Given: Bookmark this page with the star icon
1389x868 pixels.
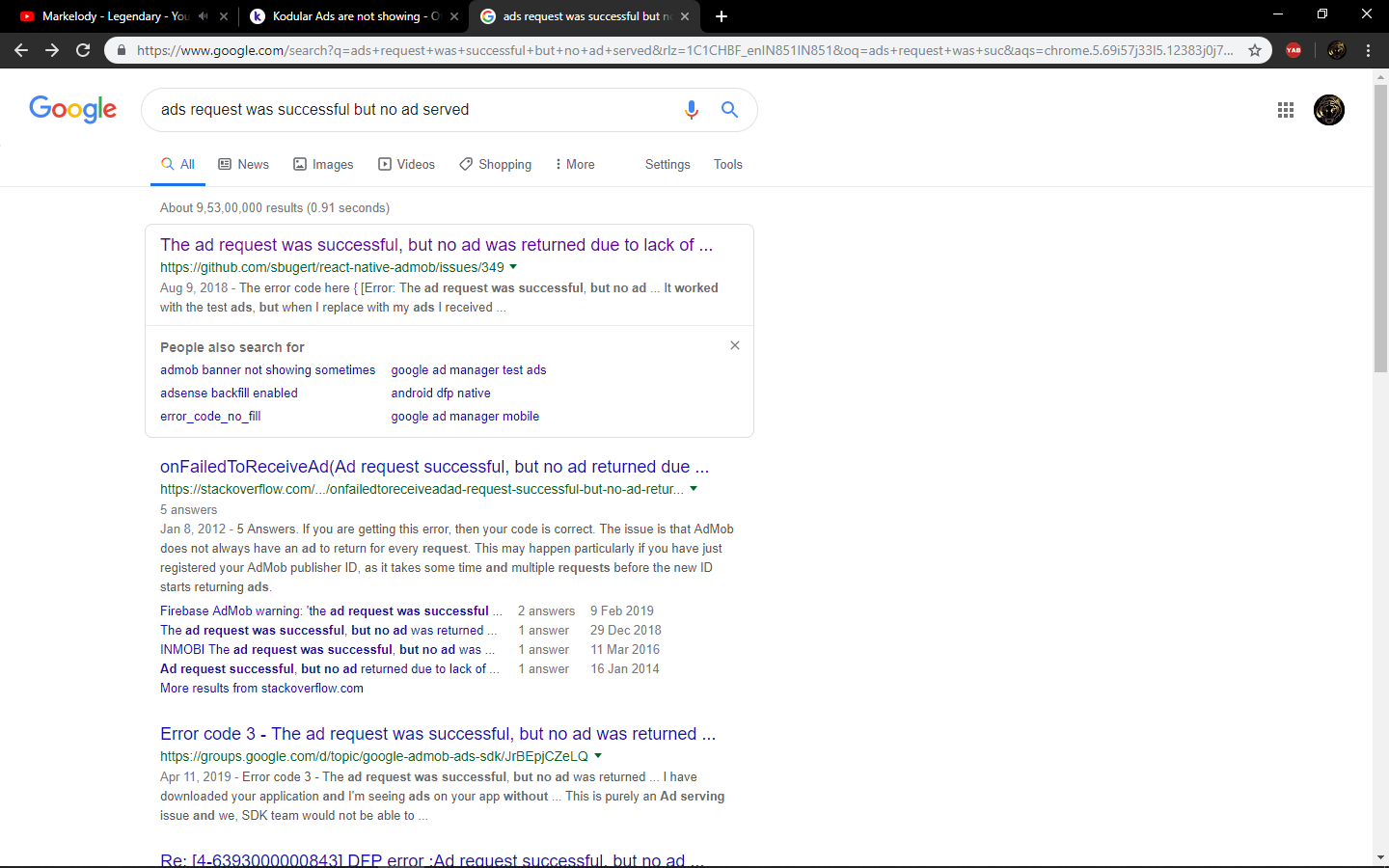Looking at the screenshot, I should pos(1255,50).
